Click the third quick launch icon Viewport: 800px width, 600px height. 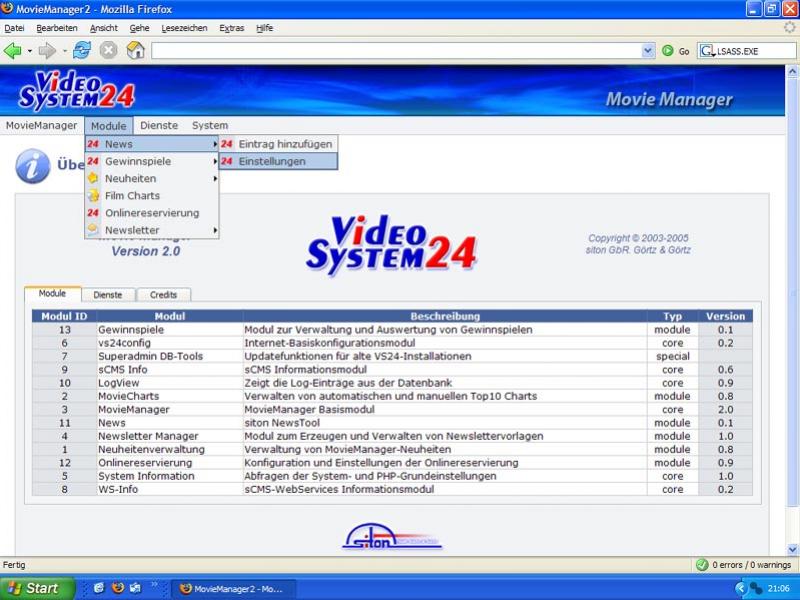pyautogui.click(x=135, y=588)
